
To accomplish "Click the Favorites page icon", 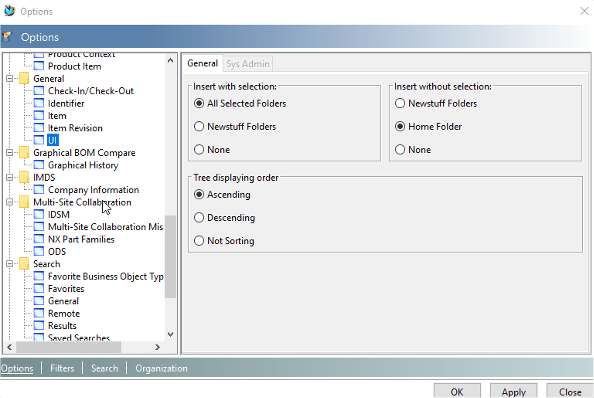I will pos(39,289).
